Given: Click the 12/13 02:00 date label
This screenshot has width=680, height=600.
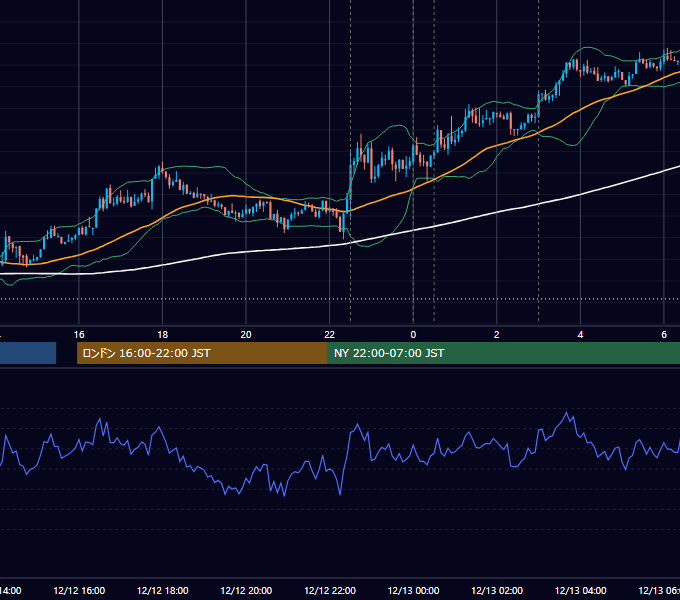Looking at the screenshot, I should [497, 590].
